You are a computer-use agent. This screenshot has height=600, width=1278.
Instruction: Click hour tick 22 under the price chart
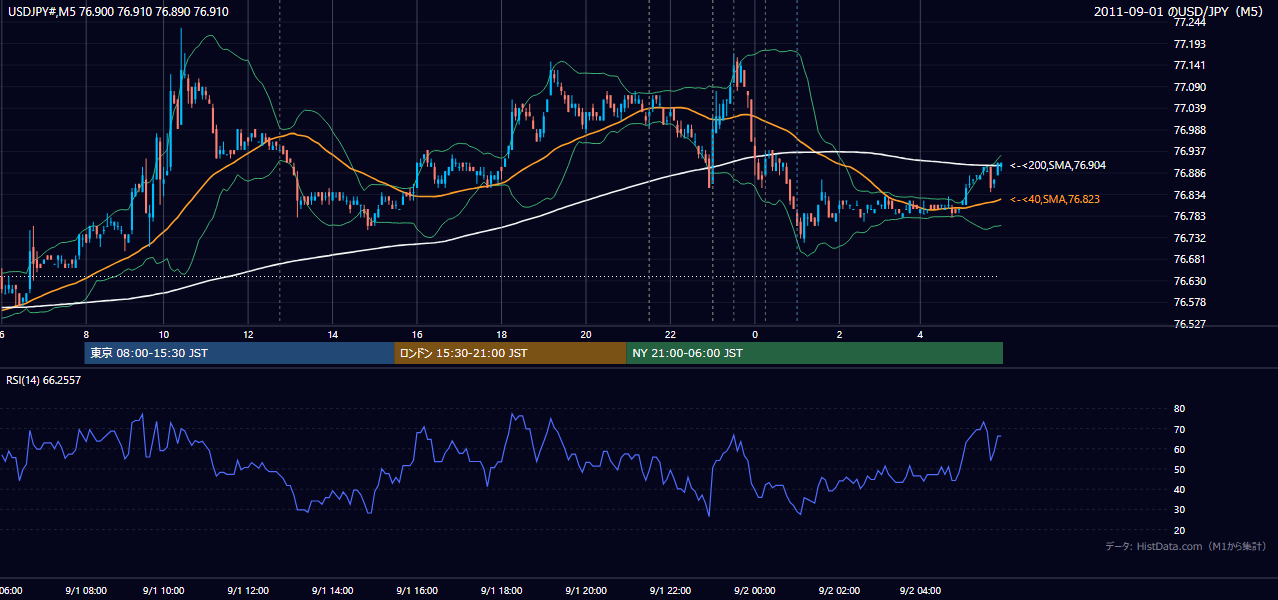670,335
